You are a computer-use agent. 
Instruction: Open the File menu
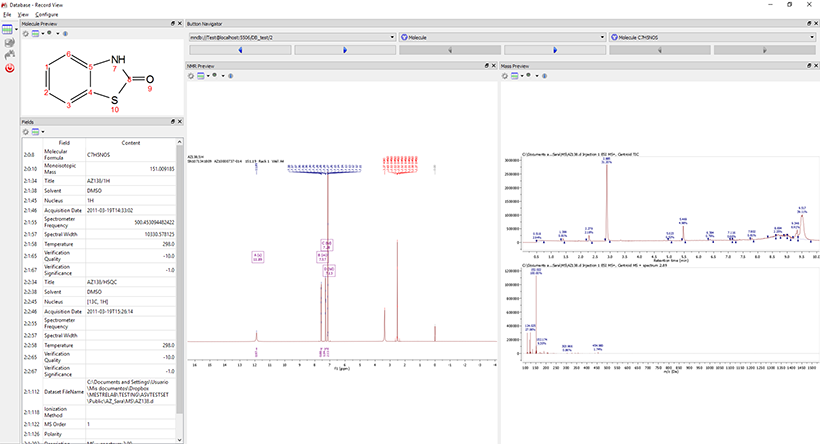[7, 15]
